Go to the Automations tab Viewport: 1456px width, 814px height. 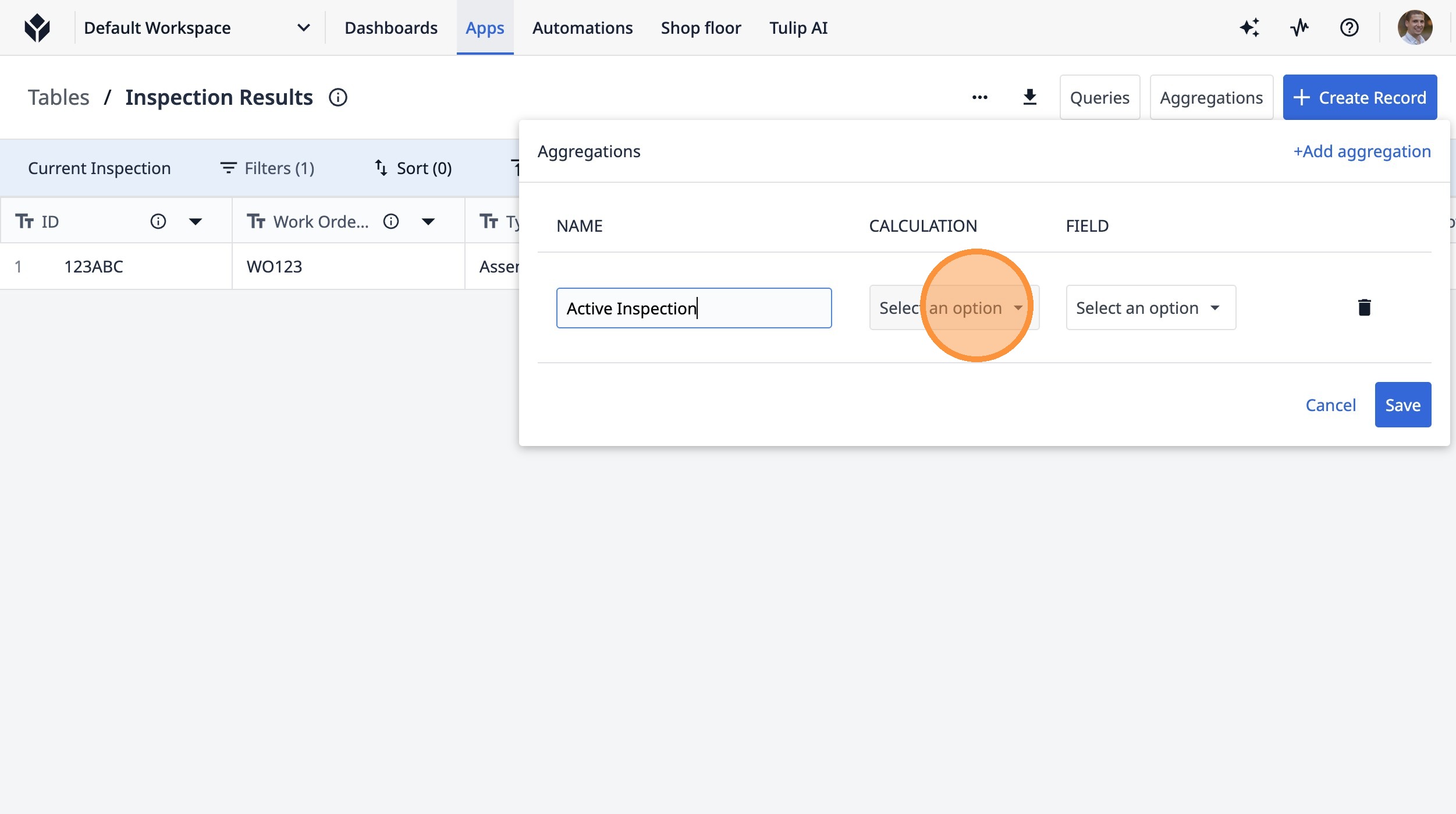click(582, 28)
